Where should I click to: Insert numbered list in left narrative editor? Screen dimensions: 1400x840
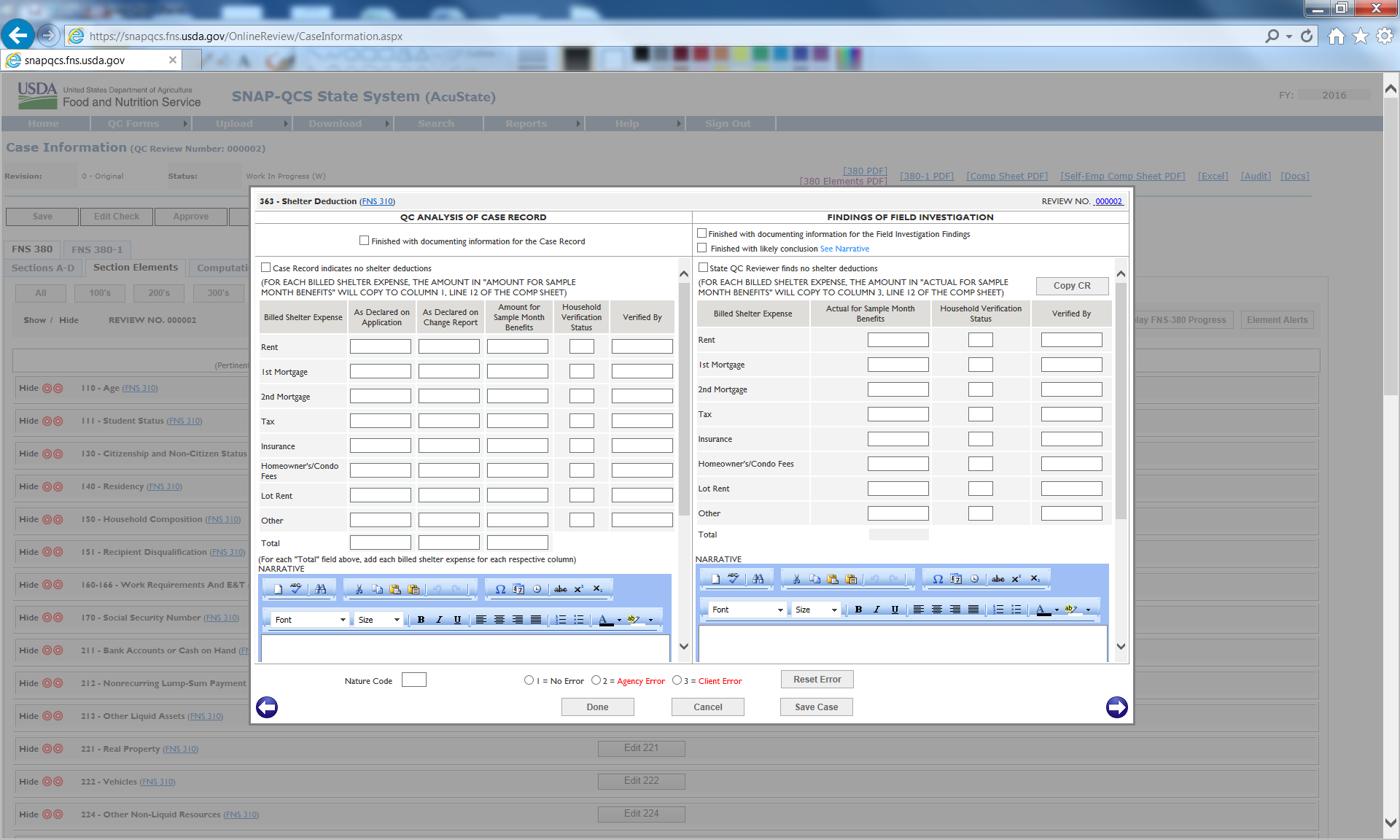click(560, 619)
